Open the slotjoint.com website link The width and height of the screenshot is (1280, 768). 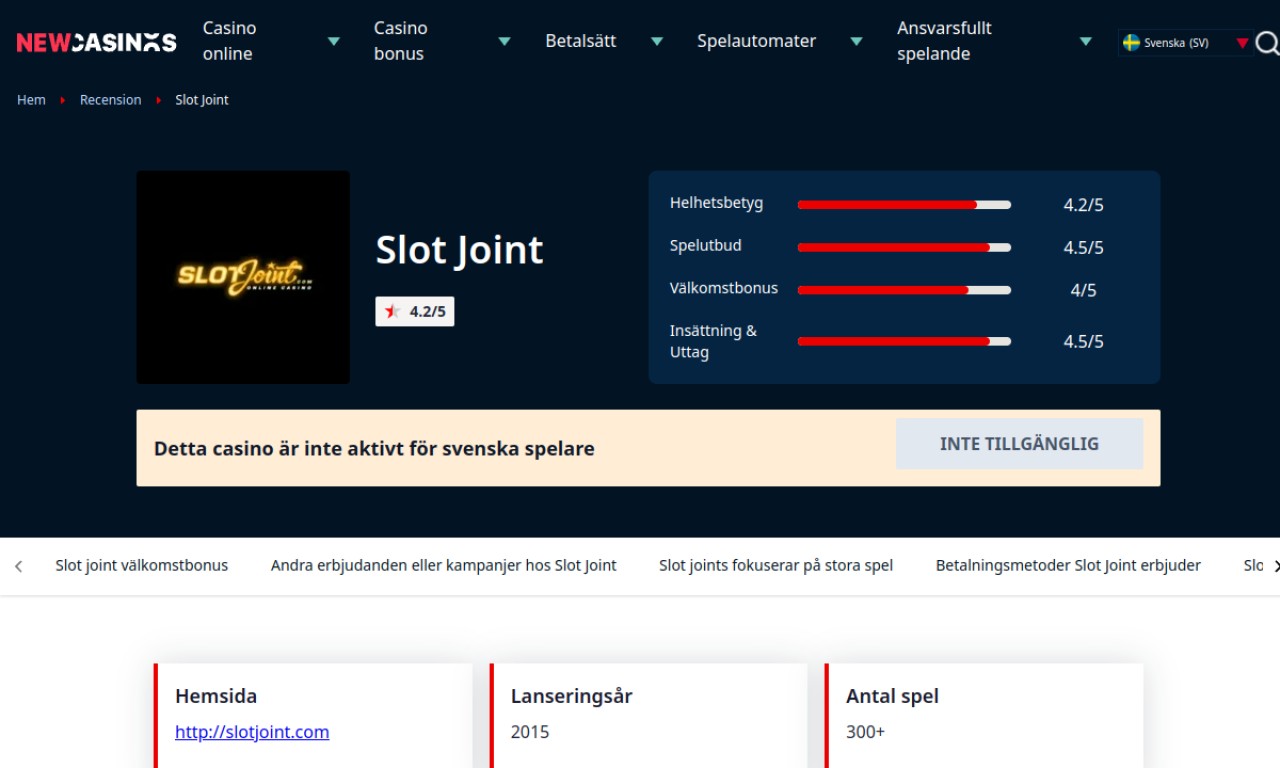252,732
